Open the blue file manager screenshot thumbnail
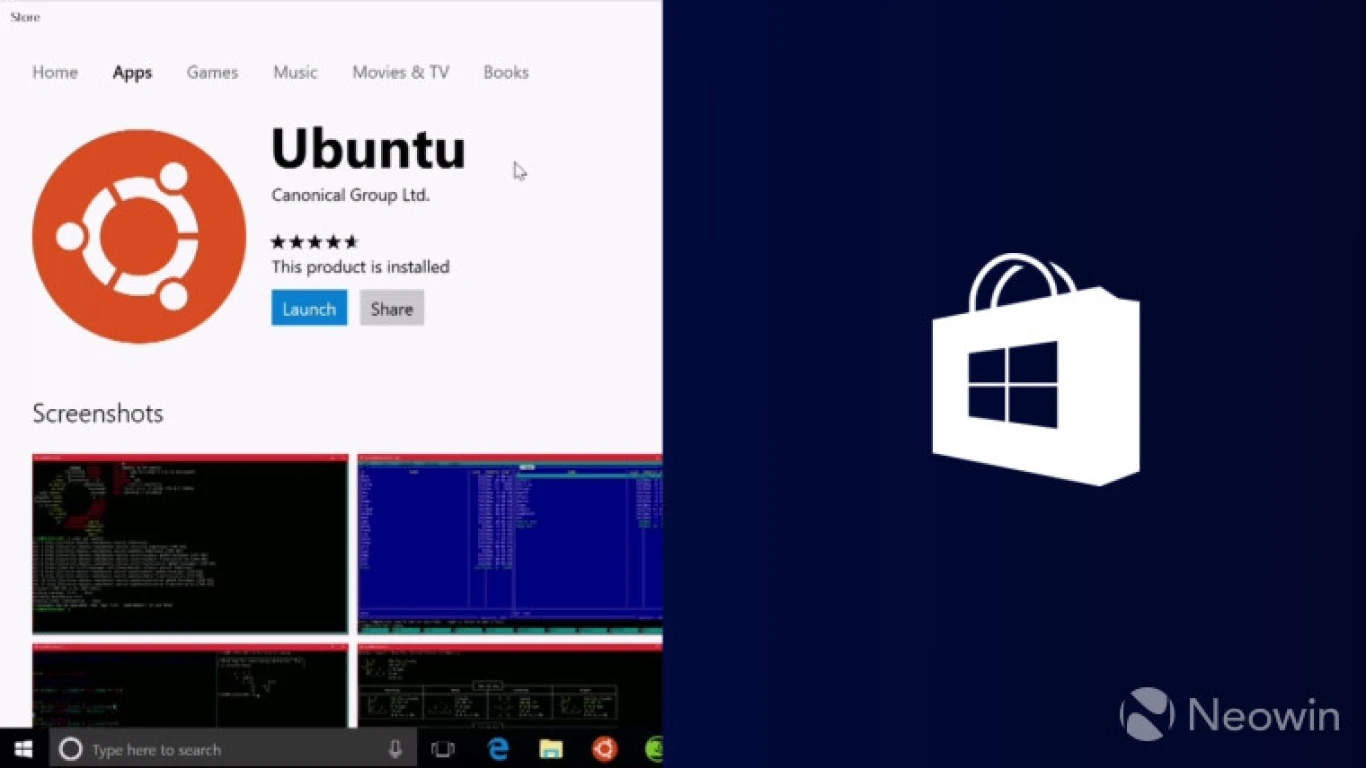Screen dimensions: 1366x768 pyautogui.click(x=510, y=544)
